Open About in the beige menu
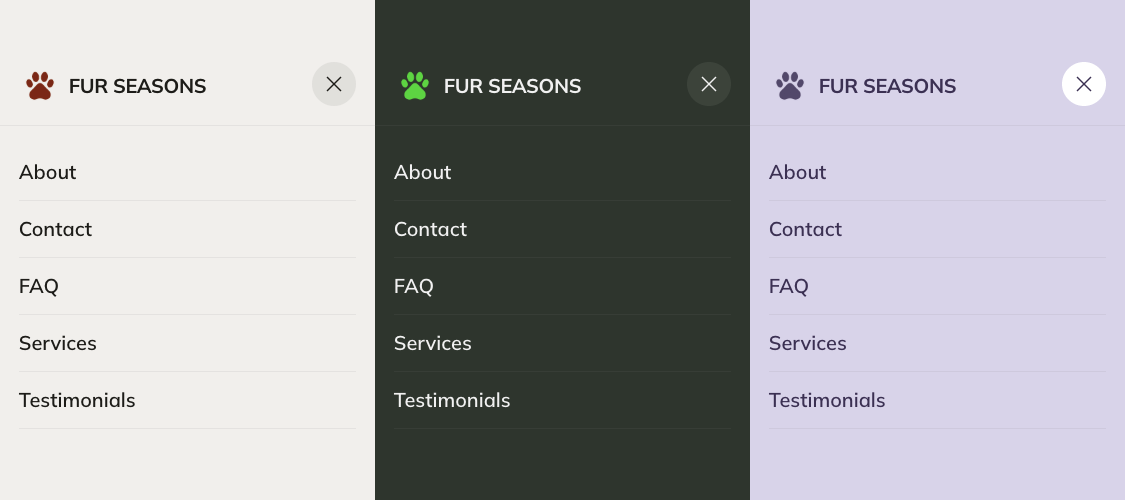Screen dimensions: 1125x500 click(48, 172)
